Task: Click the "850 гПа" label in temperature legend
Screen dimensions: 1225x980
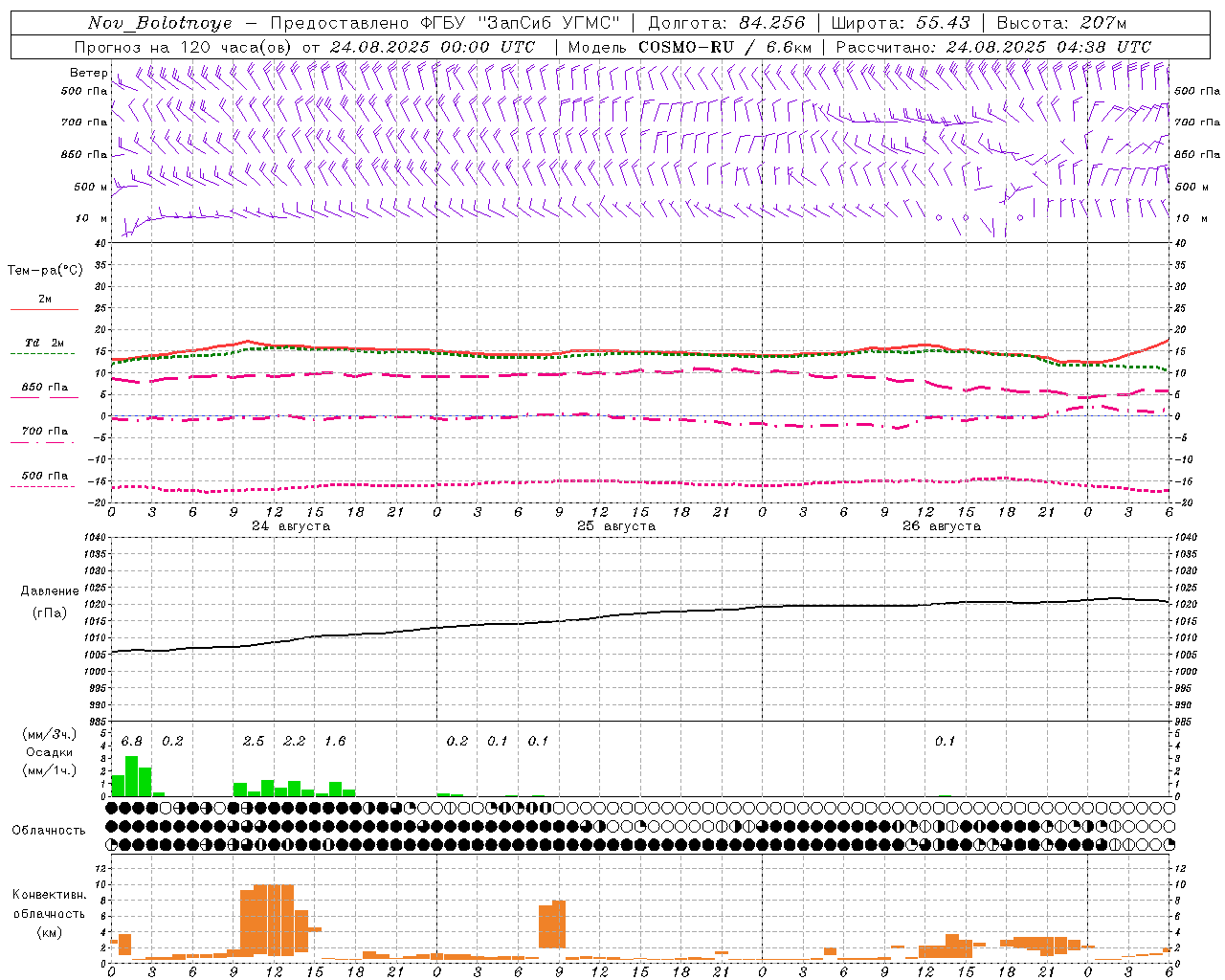Action: (x=44, y=388)
